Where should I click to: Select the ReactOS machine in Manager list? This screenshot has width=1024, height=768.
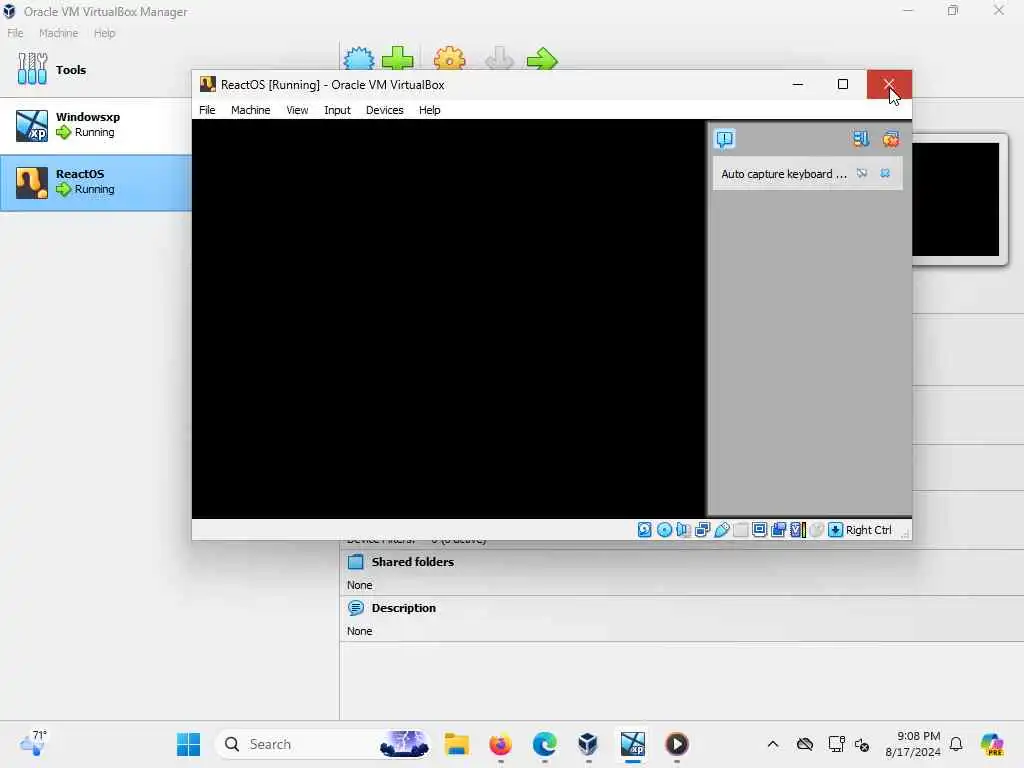point(96,182)
